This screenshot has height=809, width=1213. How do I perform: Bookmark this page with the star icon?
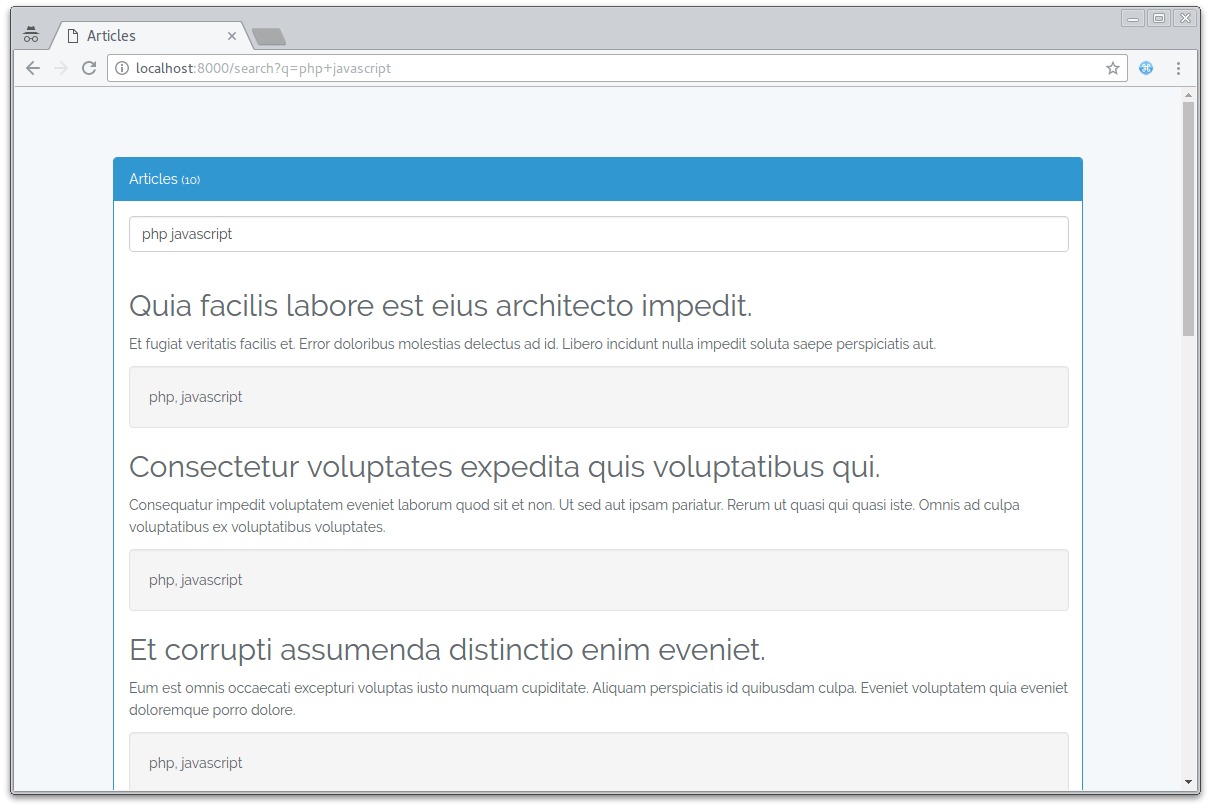pos(1112,68)
